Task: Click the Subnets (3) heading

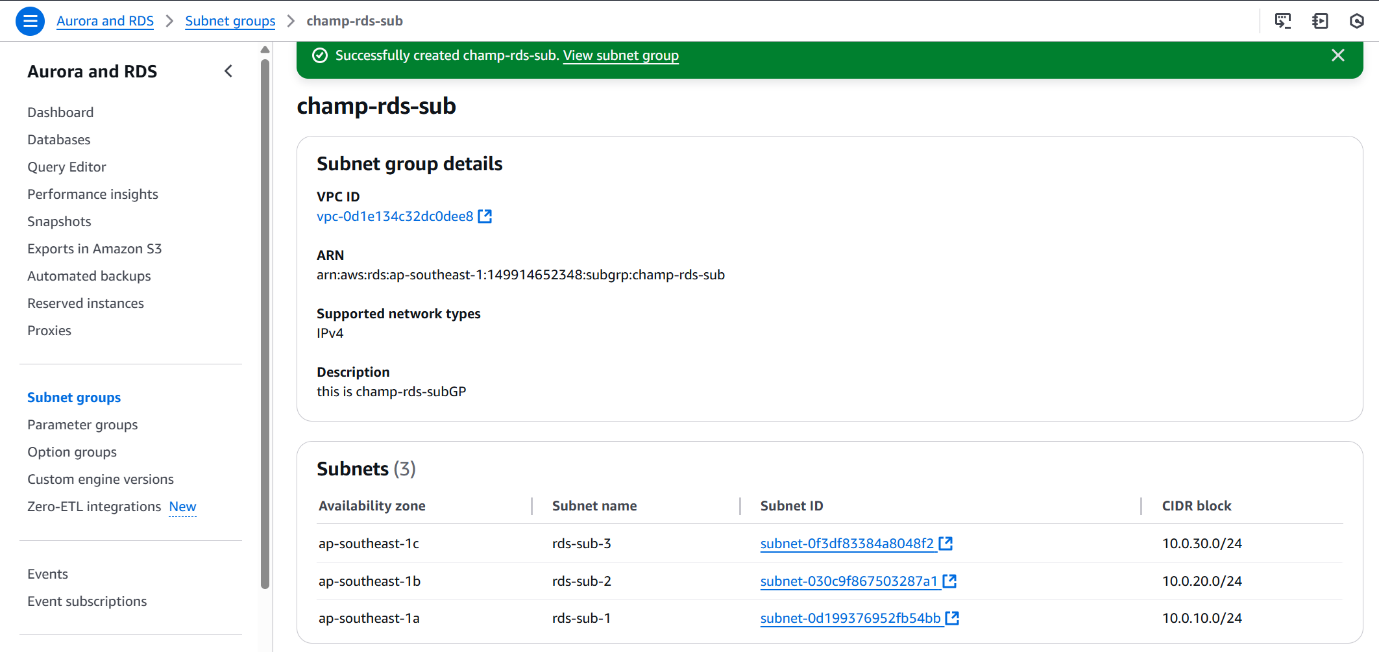Action: [366, 469]
